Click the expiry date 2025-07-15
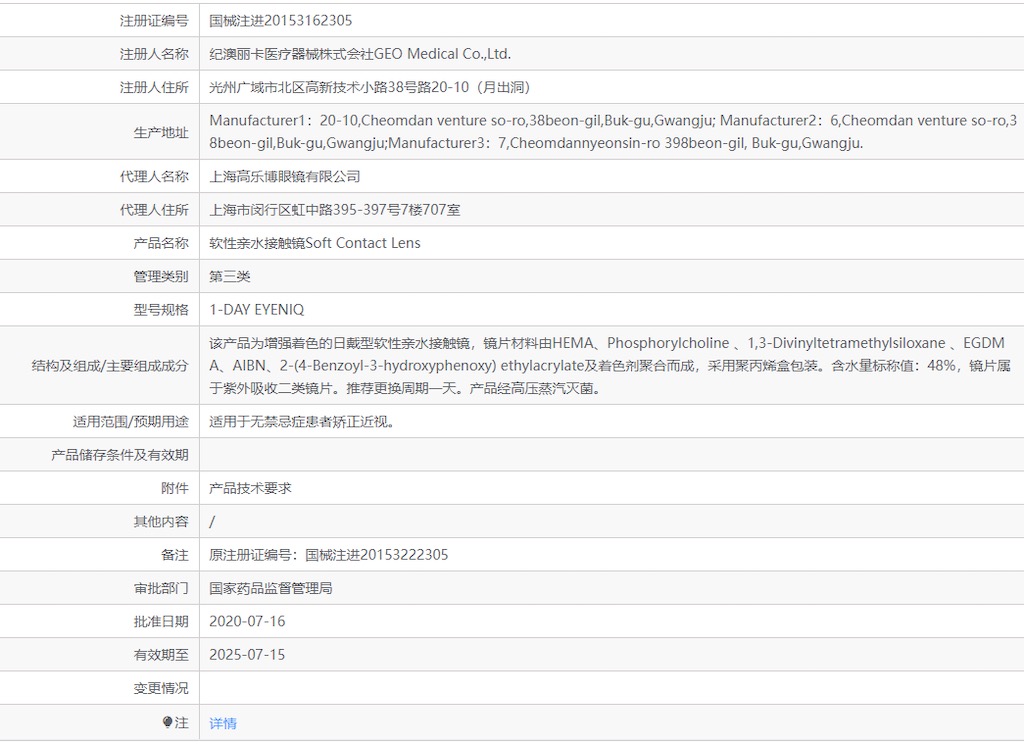Image resolution: width=1024 pixels, height=744 pixels. (247, 655)
